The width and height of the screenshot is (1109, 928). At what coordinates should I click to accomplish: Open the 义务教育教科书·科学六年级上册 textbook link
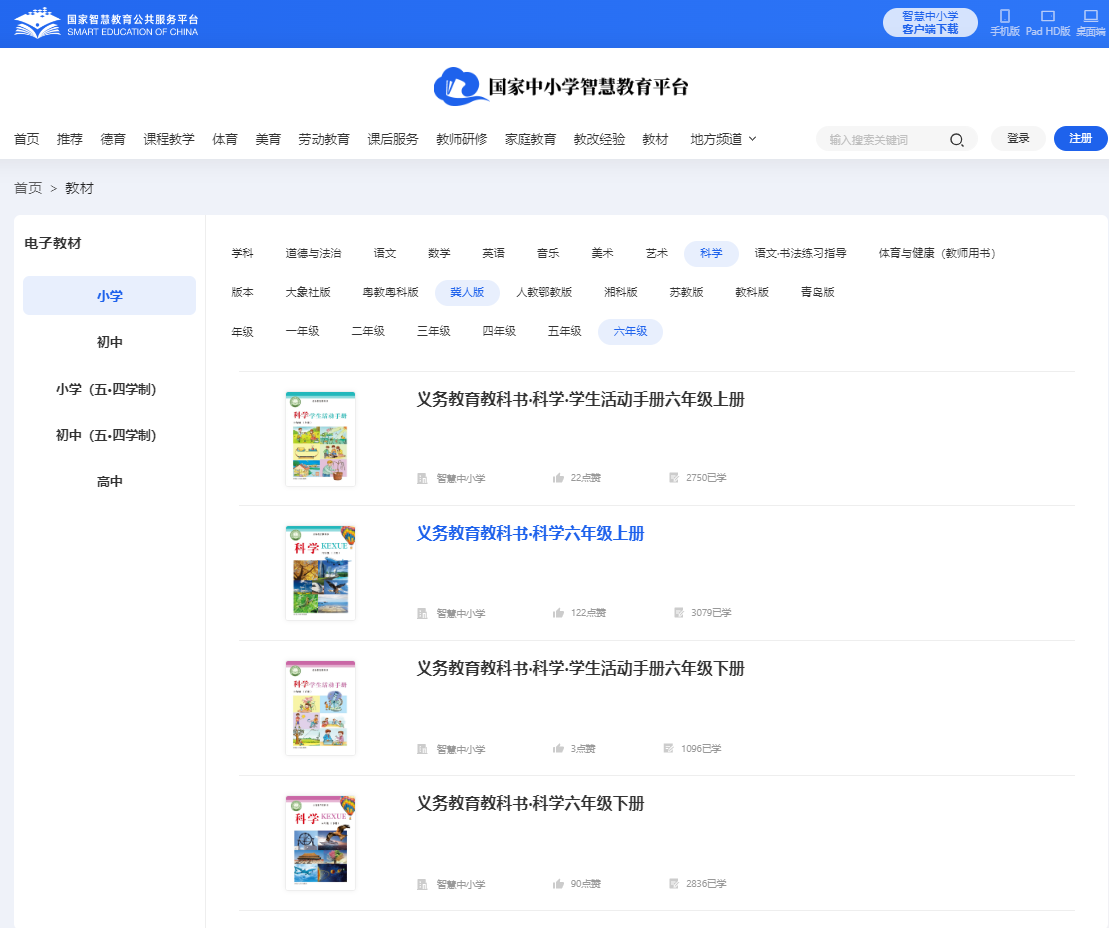point(530,534)
